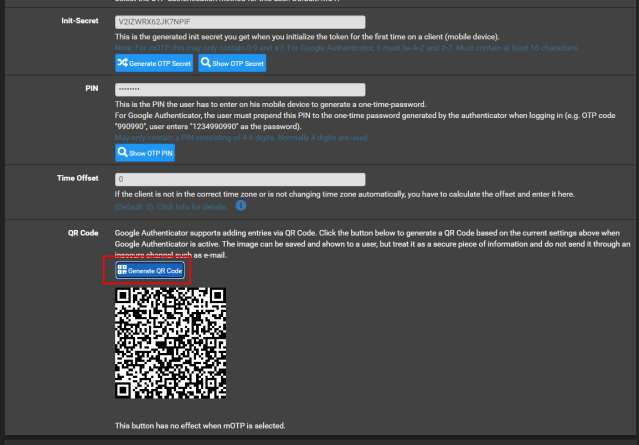Click the generated init secret description line
Viewport: 639px width, 445px height.
[307, 37]
